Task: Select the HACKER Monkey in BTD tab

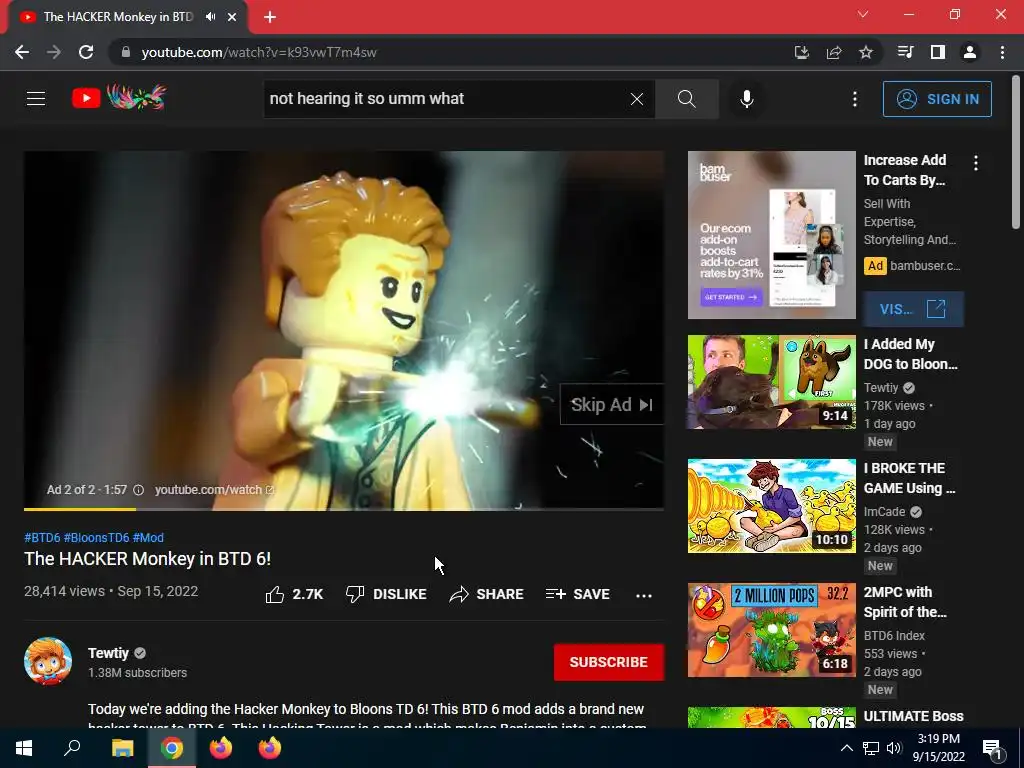Action: pyautogui.click(x=118, y=17)
